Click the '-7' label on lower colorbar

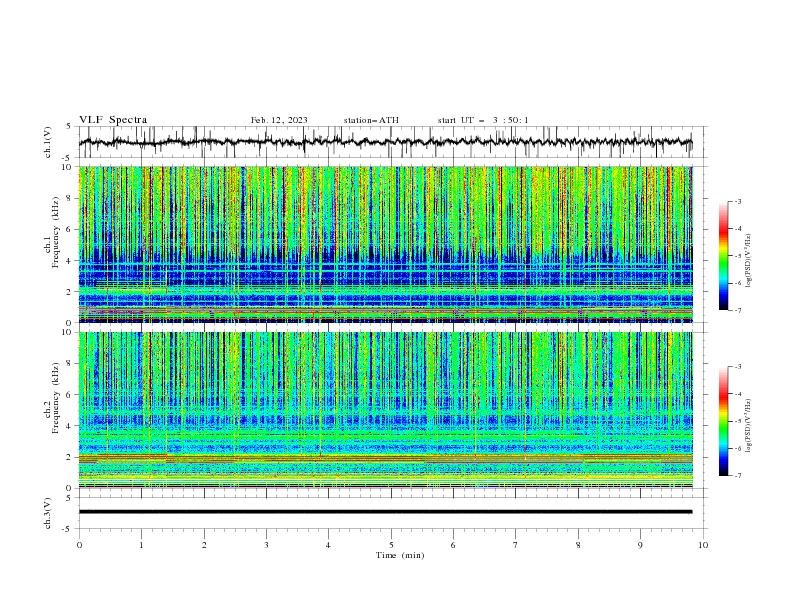737,476
